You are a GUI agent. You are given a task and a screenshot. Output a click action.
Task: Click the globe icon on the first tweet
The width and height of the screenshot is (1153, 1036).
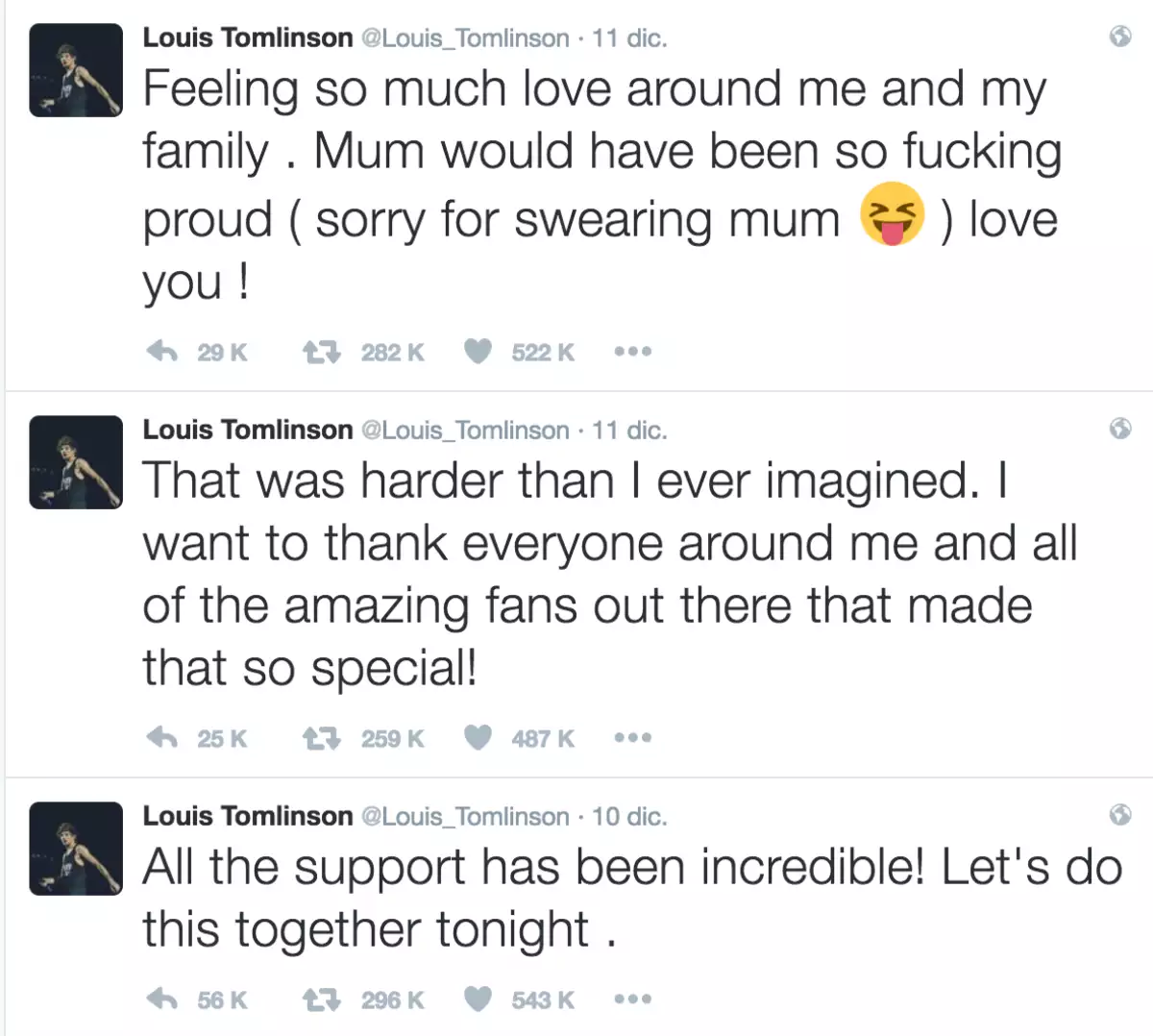point(1119,37)
